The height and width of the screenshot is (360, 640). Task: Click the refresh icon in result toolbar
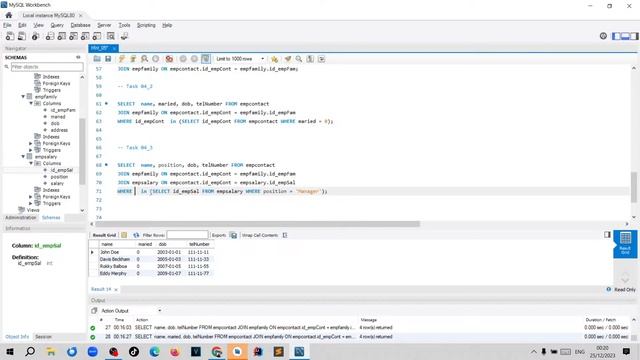pyautogui.click(x=136, y=235)
